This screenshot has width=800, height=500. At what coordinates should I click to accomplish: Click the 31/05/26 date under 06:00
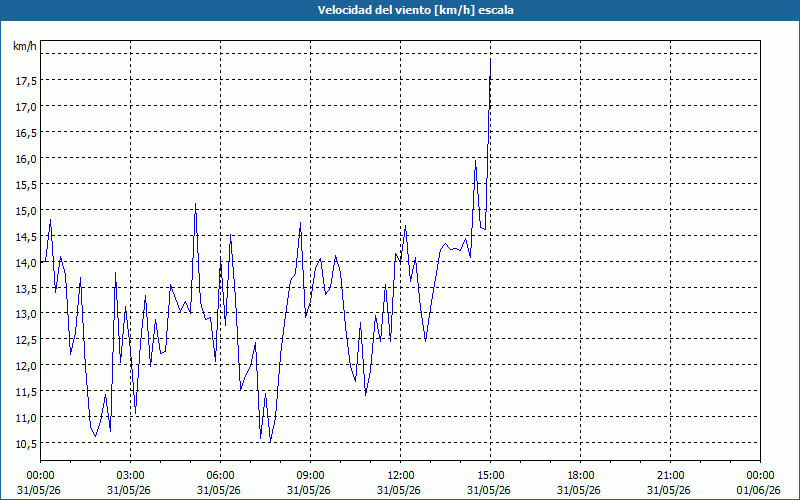coord(219,490)
